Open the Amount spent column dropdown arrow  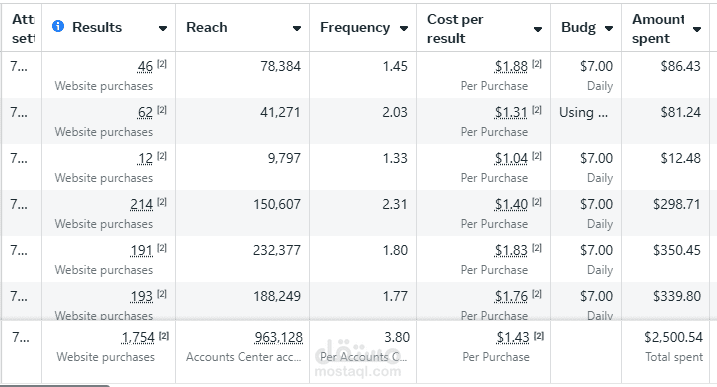click(x=697, y=29)
